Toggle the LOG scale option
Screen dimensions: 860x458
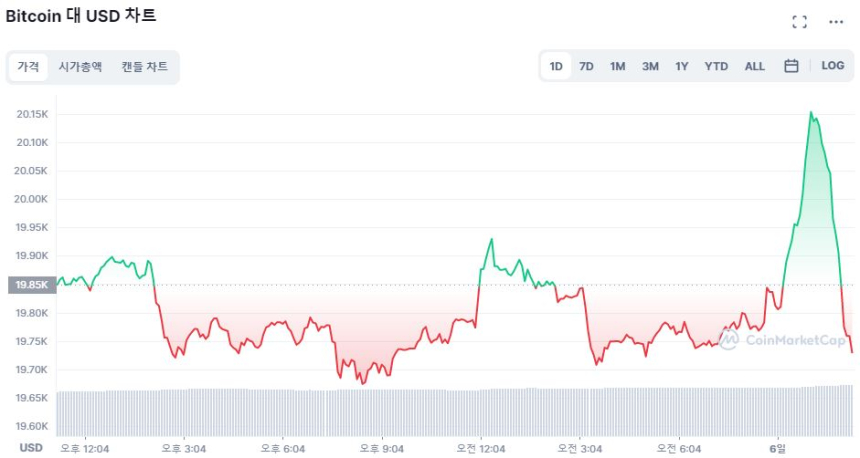pos(832,66)
